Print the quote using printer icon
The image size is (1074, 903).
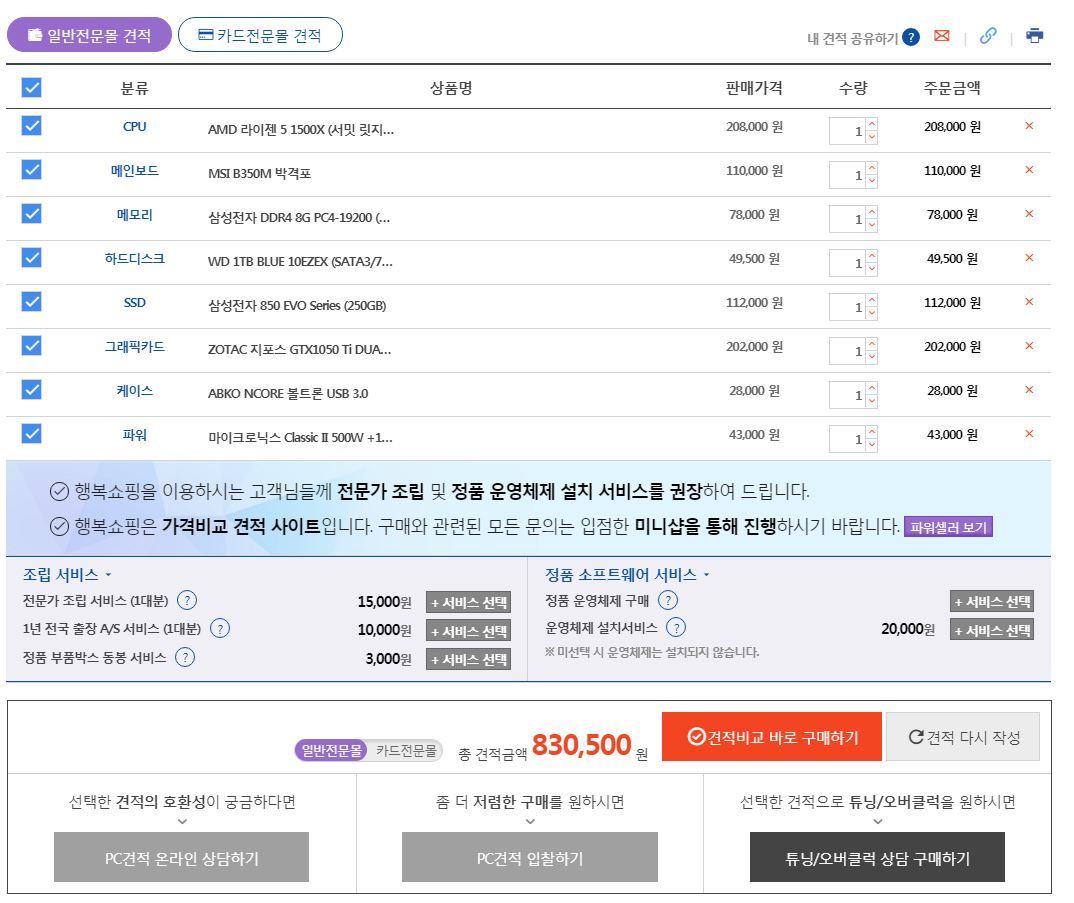pos(1034,37)
